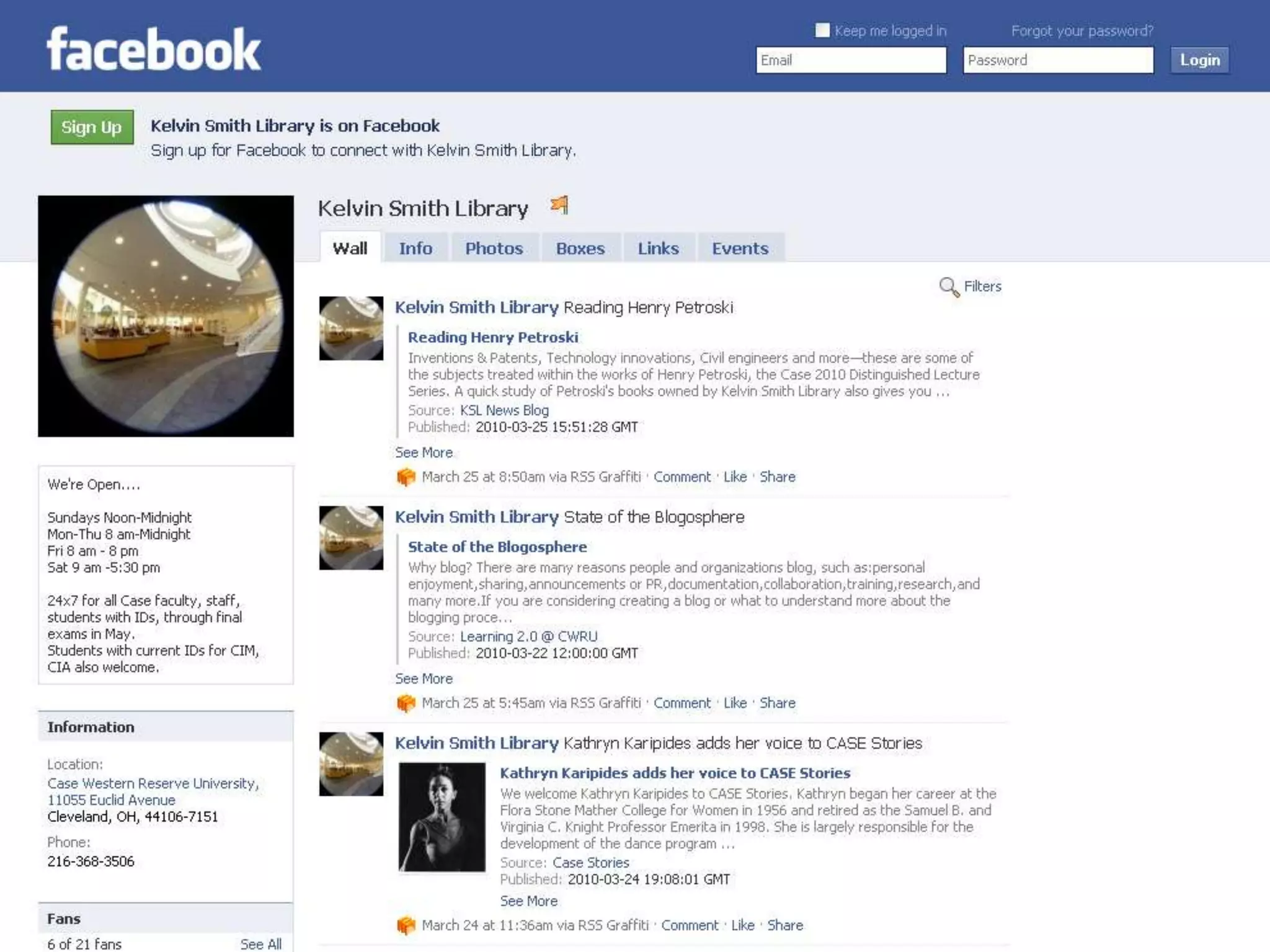Click the Login button
The image size is (1270, 952).
tap(1200, 60)
